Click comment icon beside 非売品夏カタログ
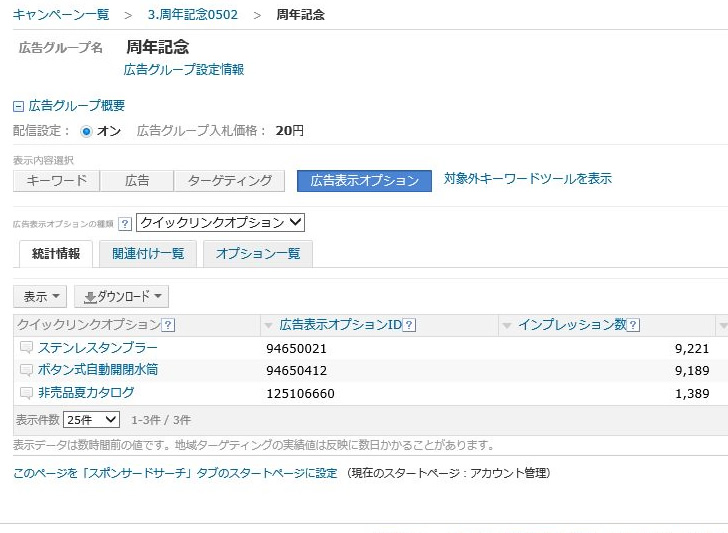728x533 pixels. 26,393
